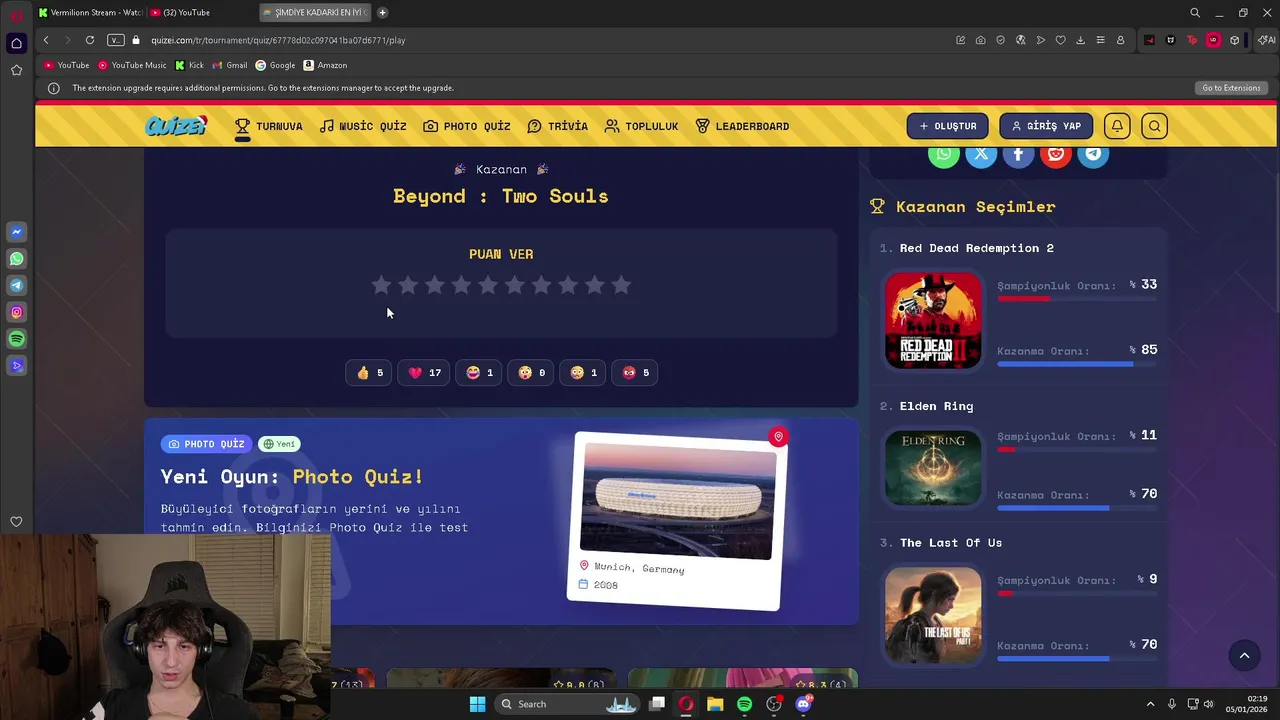1280x720 pixels.
Task: Switch to the (32) YouTube tab
Action: pyautogui.click(x=185, y=12)
